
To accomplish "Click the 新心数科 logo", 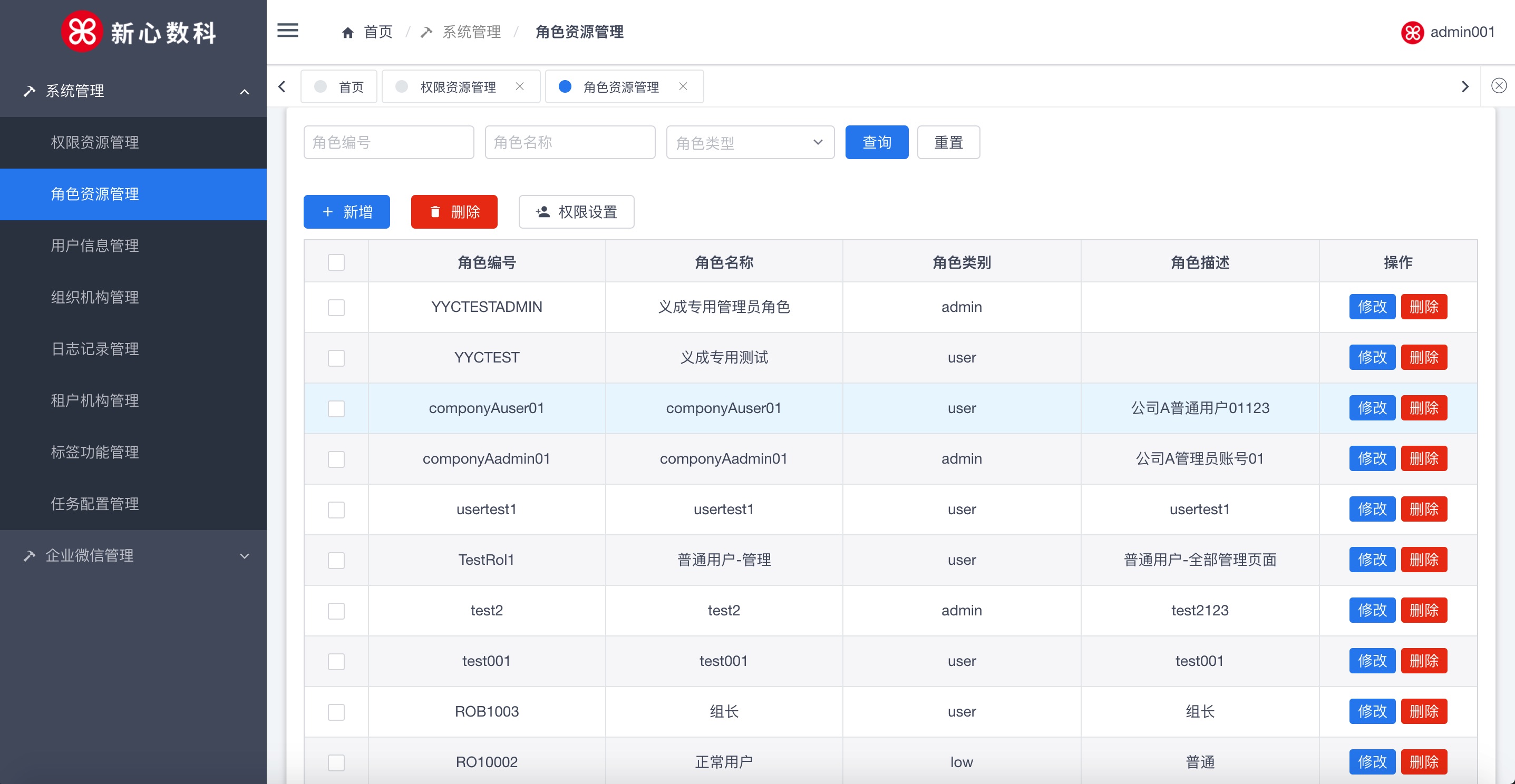I will pos(139,32).
